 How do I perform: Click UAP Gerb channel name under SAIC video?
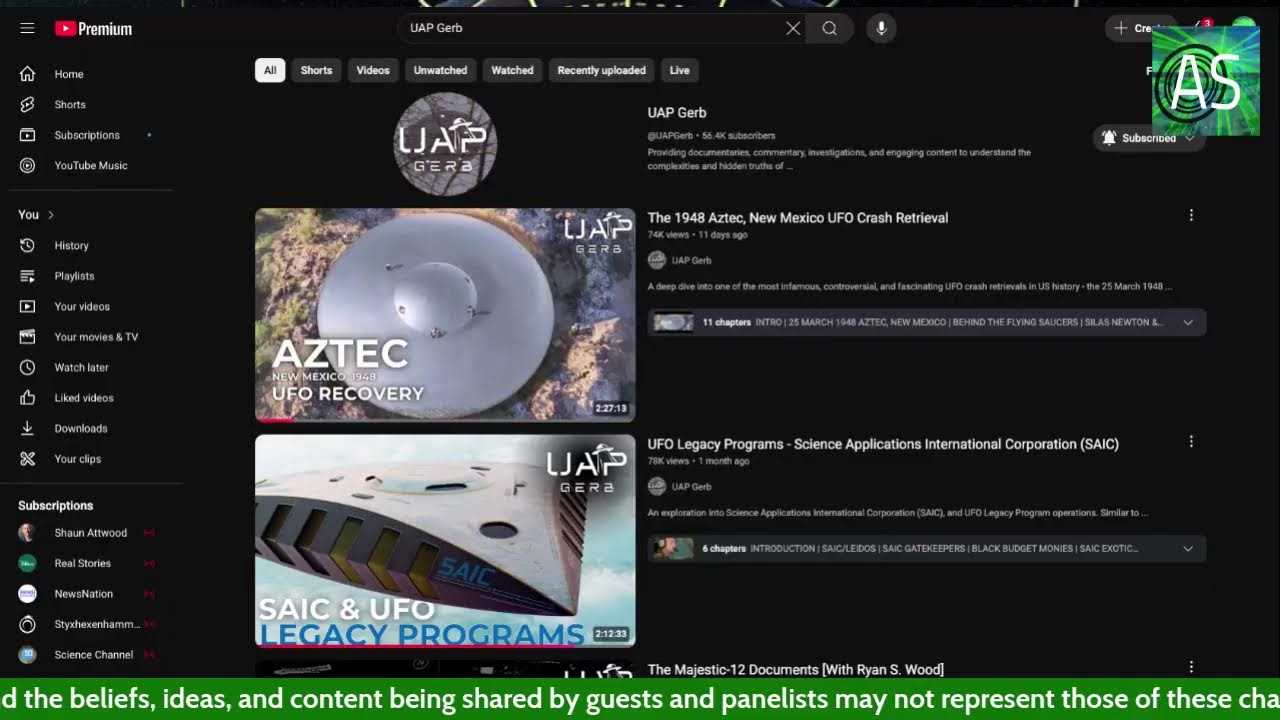click(x=691, y=486)
